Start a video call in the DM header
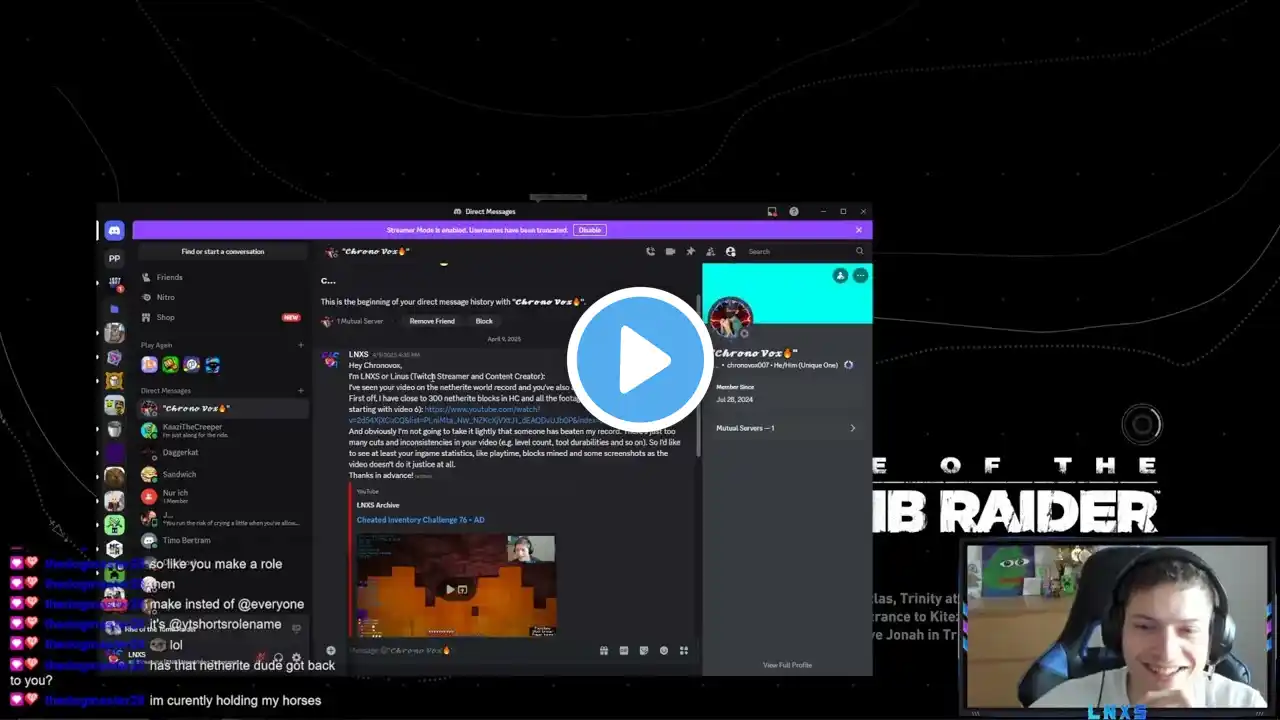This screenshot has height=720, width=1280. 670,252
